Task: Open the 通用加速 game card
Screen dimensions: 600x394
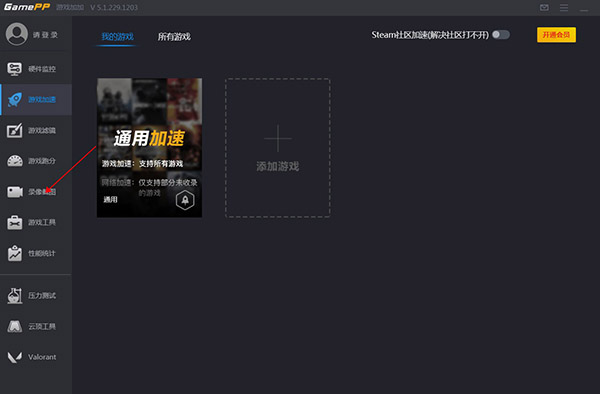Action: tap(149, 148)
